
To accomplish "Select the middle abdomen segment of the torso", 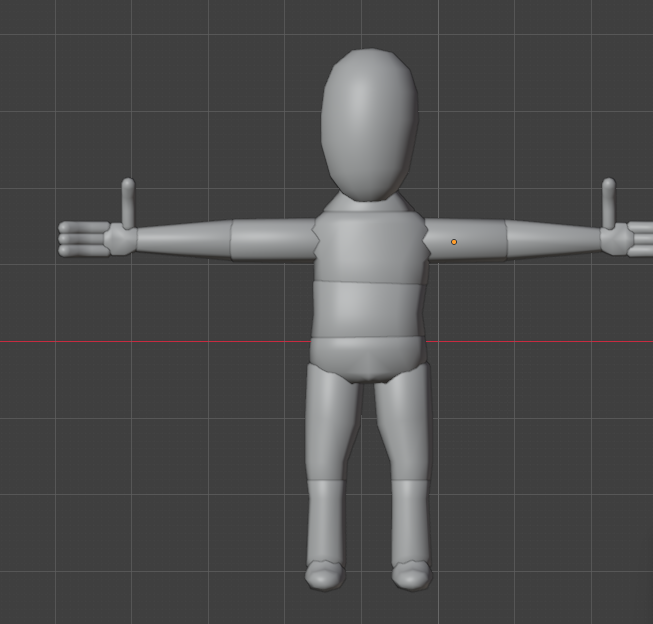I will pyautogui.click(x=368, y=310).
